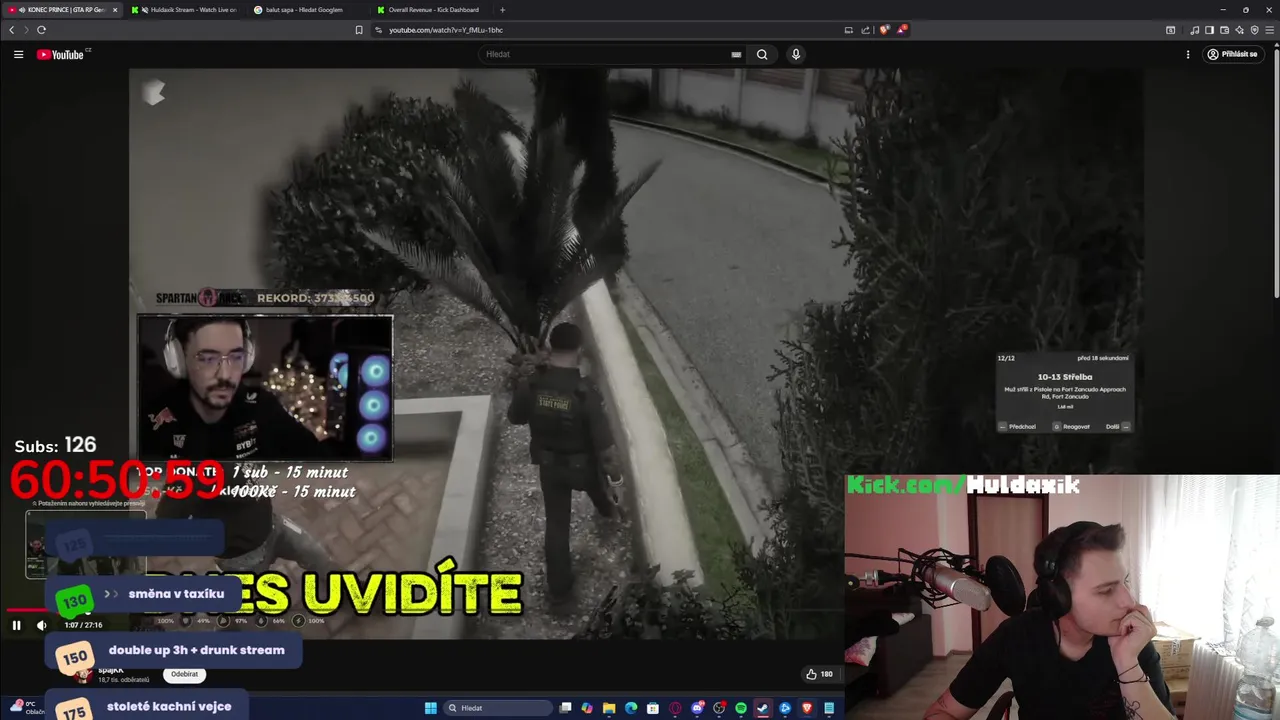Click the youtube.com address bar URL

(446, 30)
